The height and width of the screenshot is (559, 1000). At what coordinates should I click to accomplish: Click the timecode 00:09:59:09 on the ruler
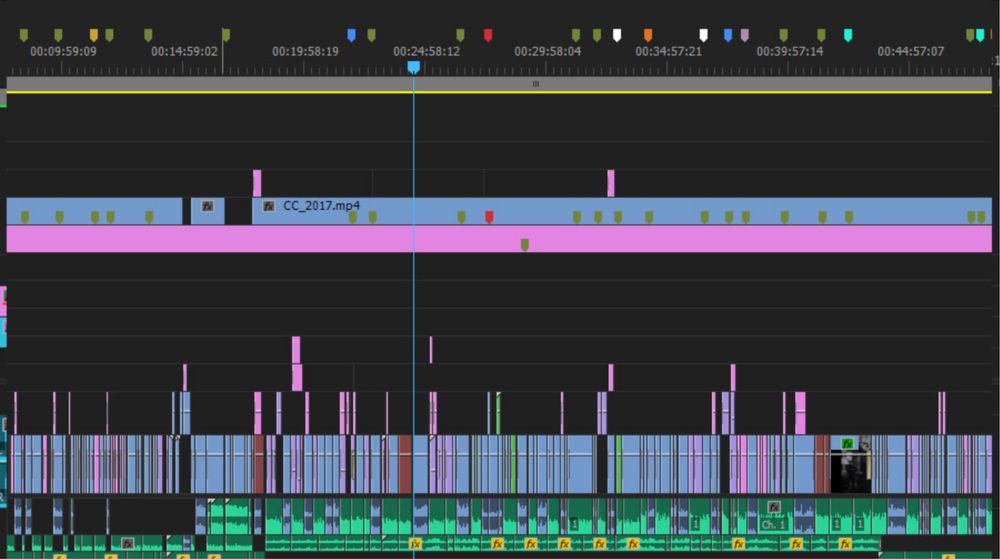[63, 52]
